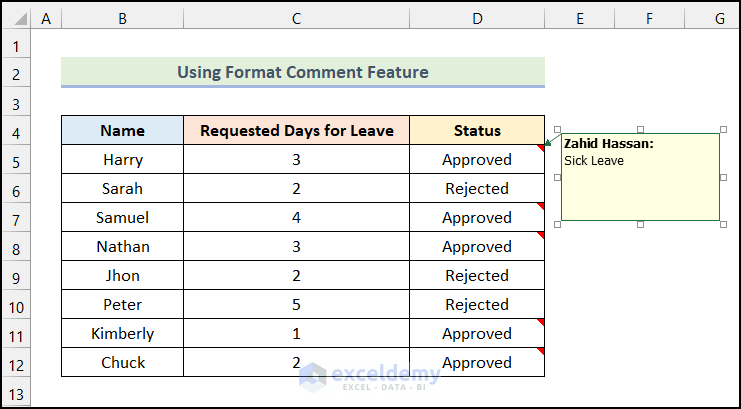The width and height of the screenshot is (741, 409).
Task: Click the Status header cell
Action: [x=477, y=130]
